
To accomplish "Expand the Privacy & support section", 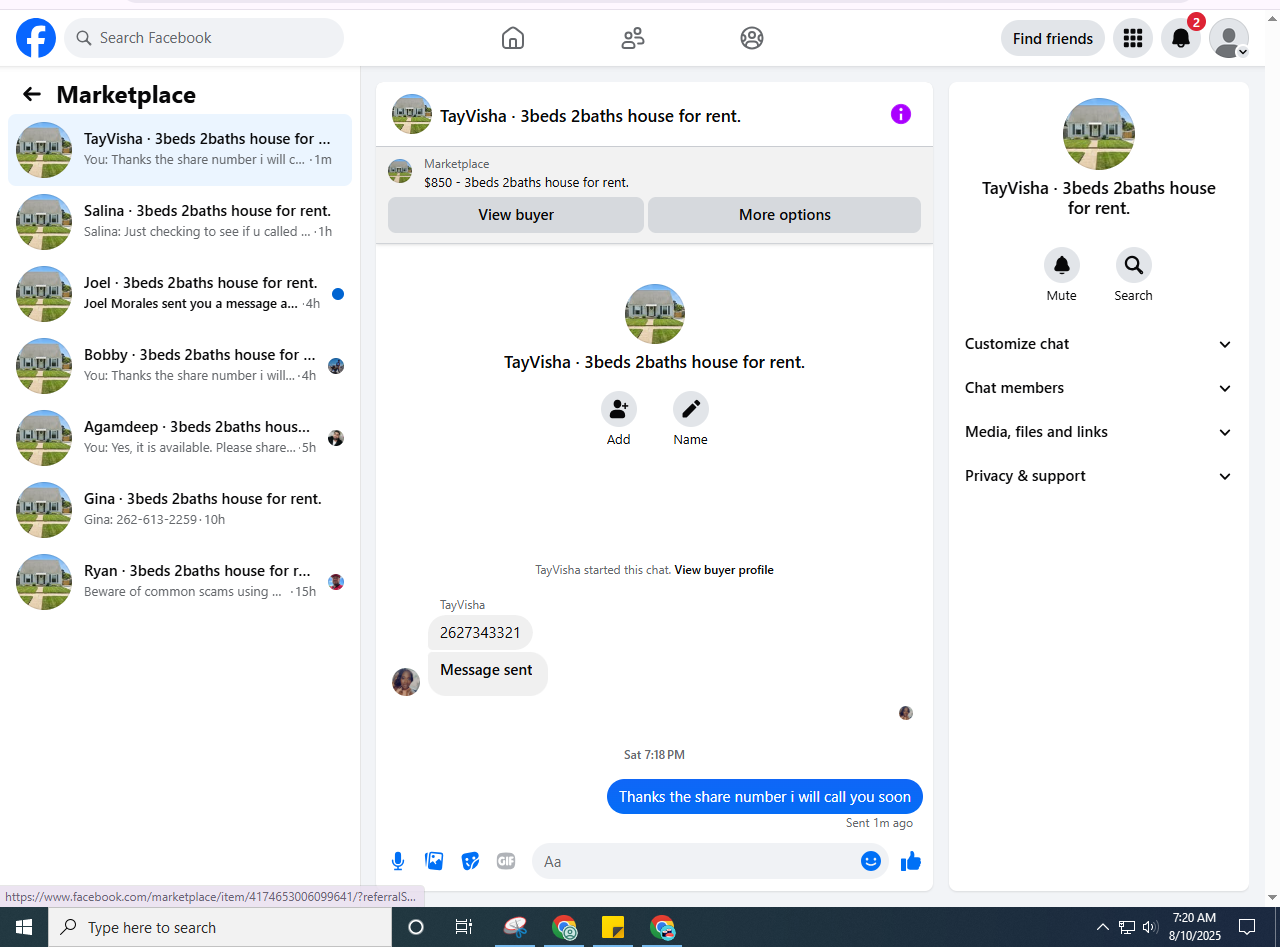I will pyautogui.click(x=1099, y=476).
